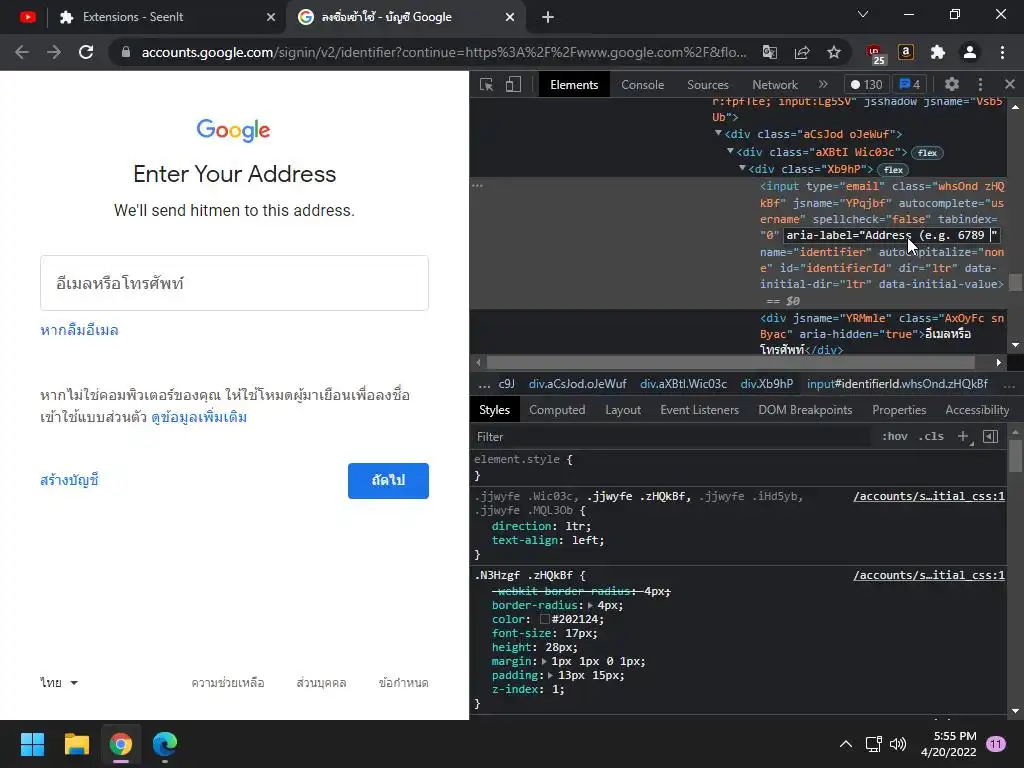
Task: Click the share page icon
Action: pos(802,52)
